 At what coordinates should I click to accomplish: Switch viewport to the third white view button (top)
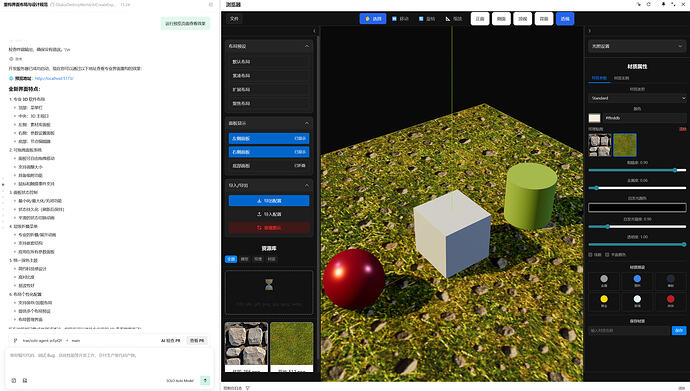(522, 19)
